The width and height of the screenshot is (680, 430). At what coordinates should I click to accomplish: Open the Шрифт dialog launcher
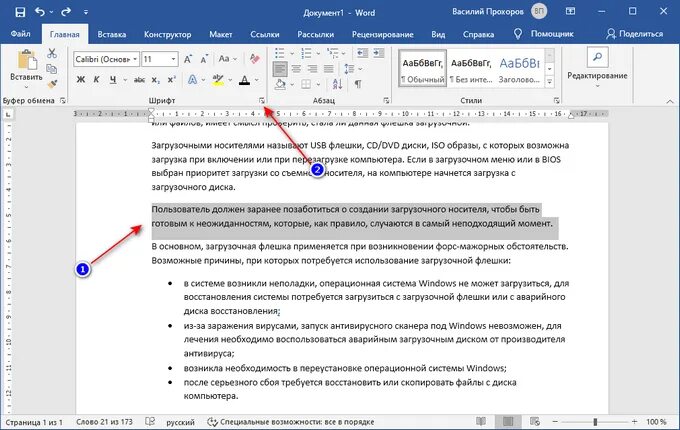tap(262, 101)
